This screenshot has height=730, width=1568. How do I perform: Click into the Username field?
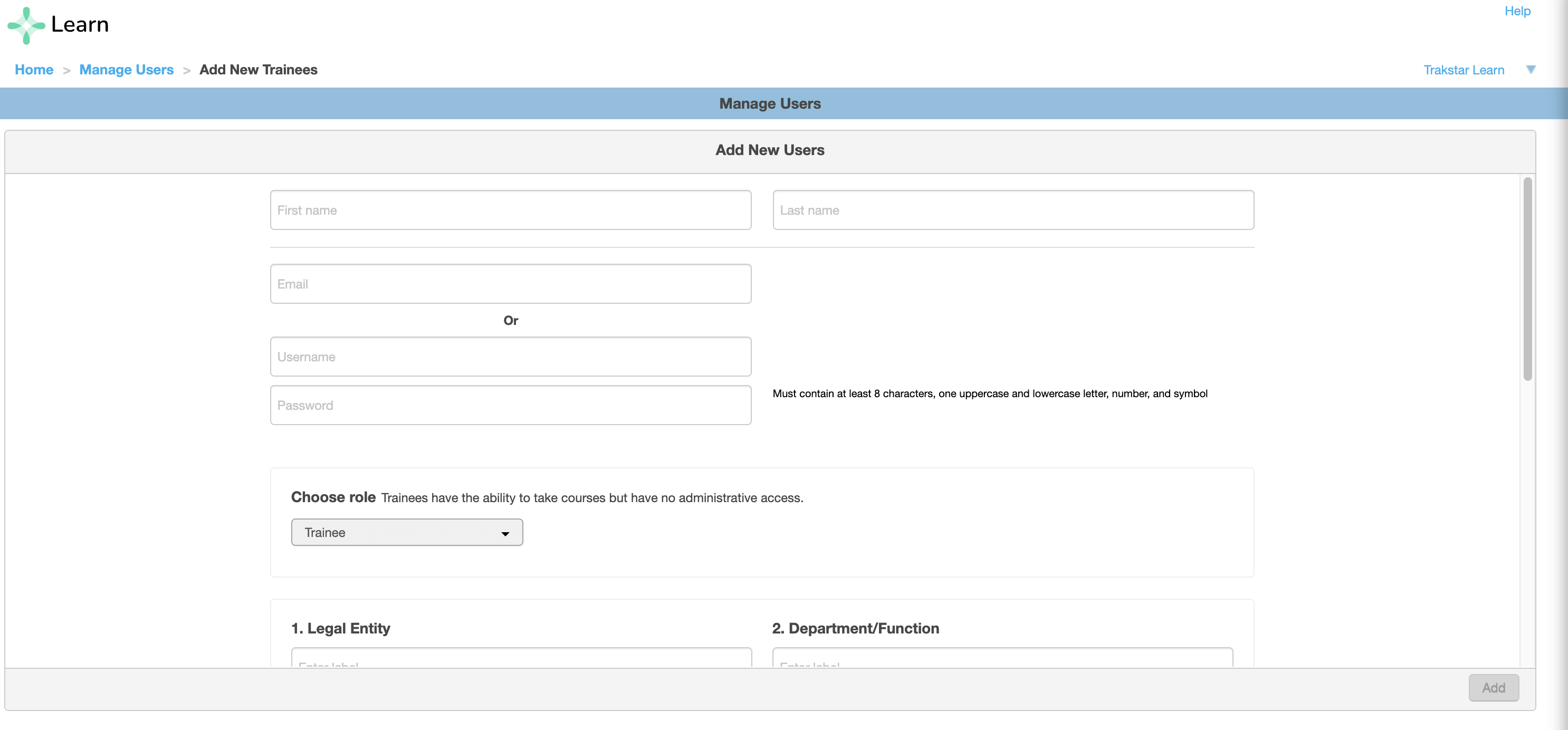(511, 357)
